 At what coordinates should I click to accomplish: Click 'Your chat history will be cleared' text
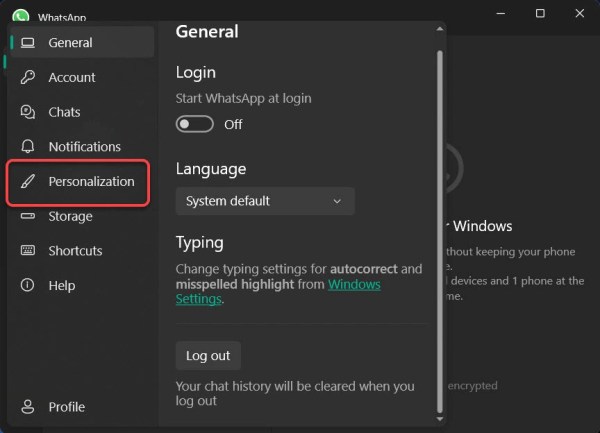295,394
